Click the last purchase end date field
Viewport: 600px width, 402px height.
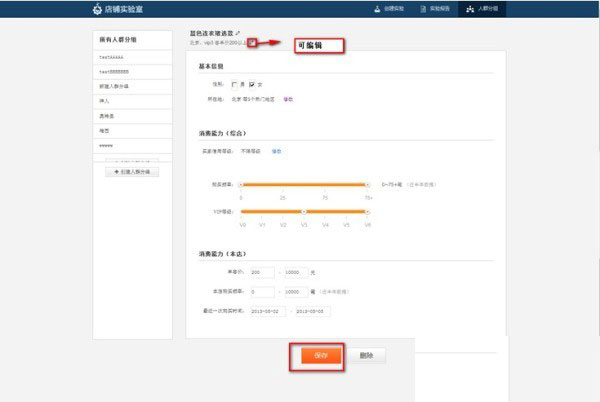pyautogui.click(x=313, y=311)
